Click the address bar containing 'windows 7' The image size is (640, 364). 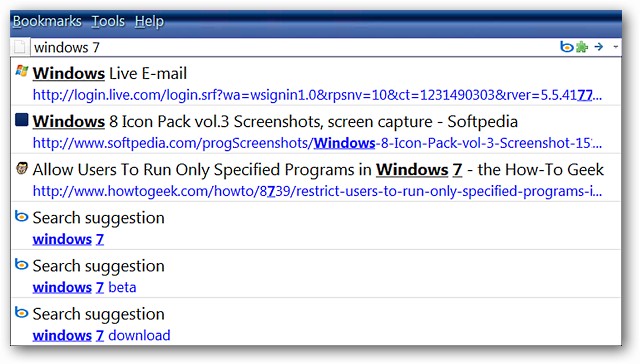[294, 47]
